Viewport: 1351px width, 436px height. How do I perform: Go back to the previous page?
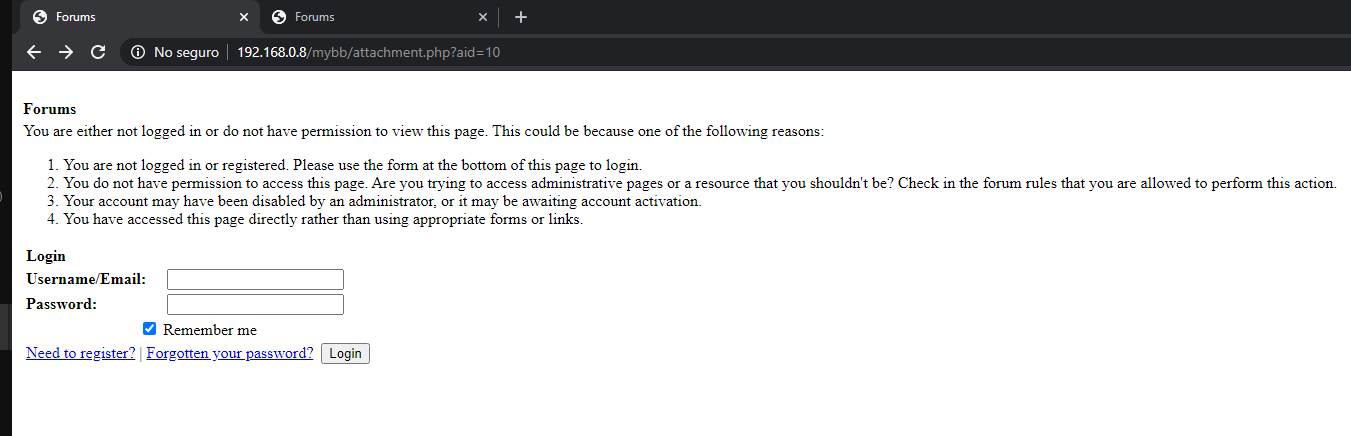coord(34,52)
